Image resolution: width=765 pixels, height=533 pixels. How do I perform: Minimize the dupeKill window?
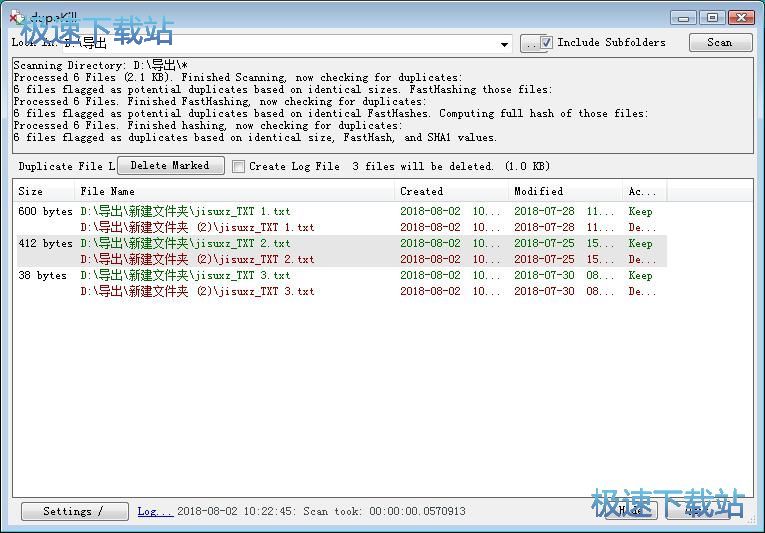pyautogui.click(x=683, y=17)
